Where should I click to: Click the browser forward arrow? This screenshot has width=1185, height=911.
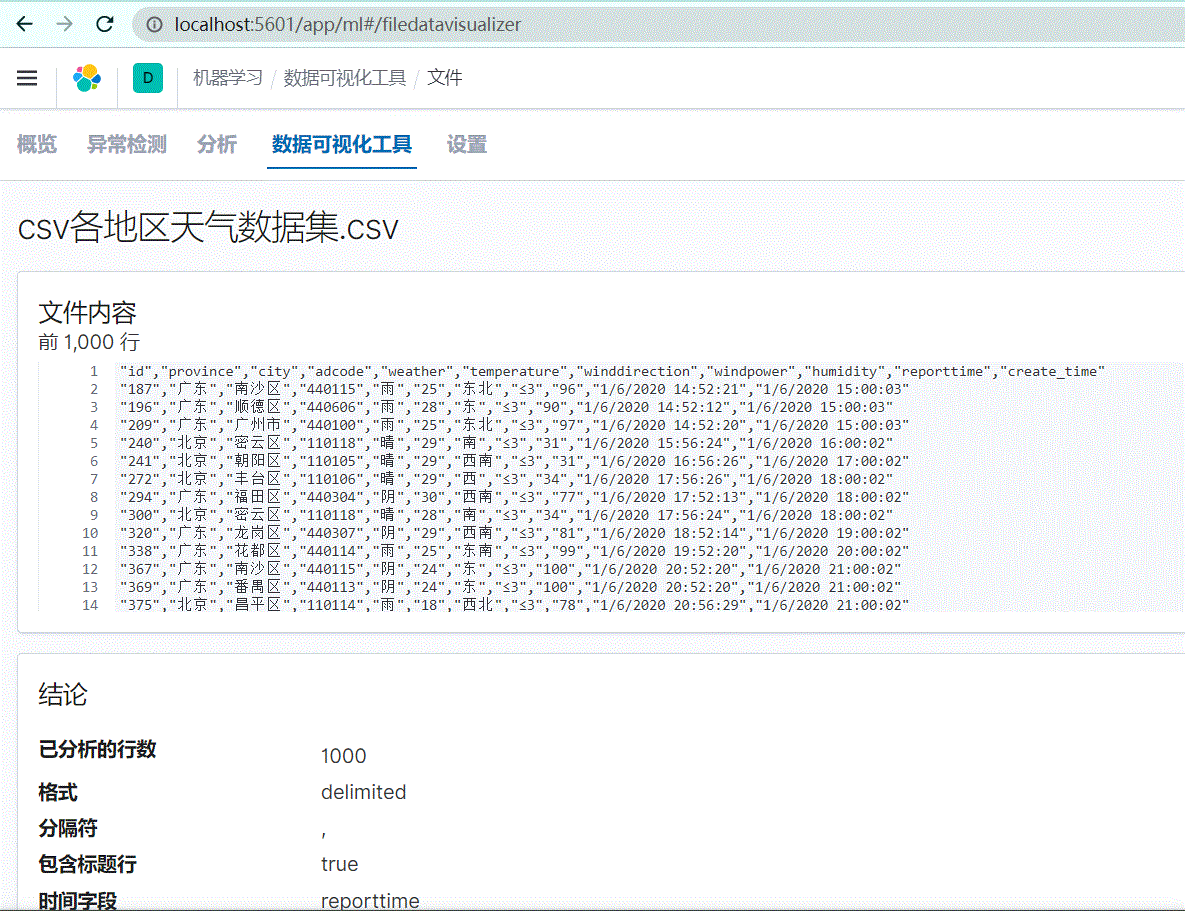(x=64, y=24)
